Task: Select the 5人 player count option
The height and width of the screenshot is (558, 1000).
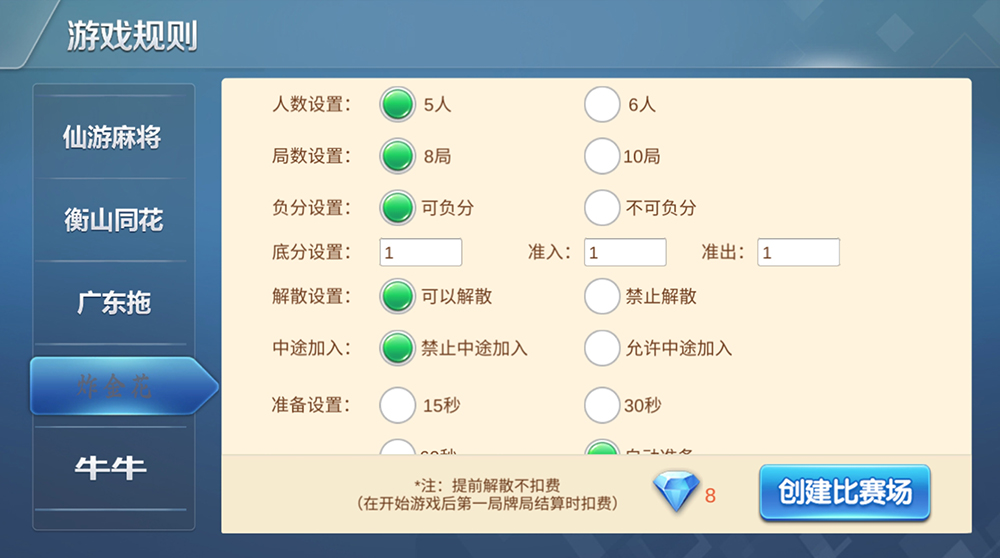Action: [x=398, y=104]
